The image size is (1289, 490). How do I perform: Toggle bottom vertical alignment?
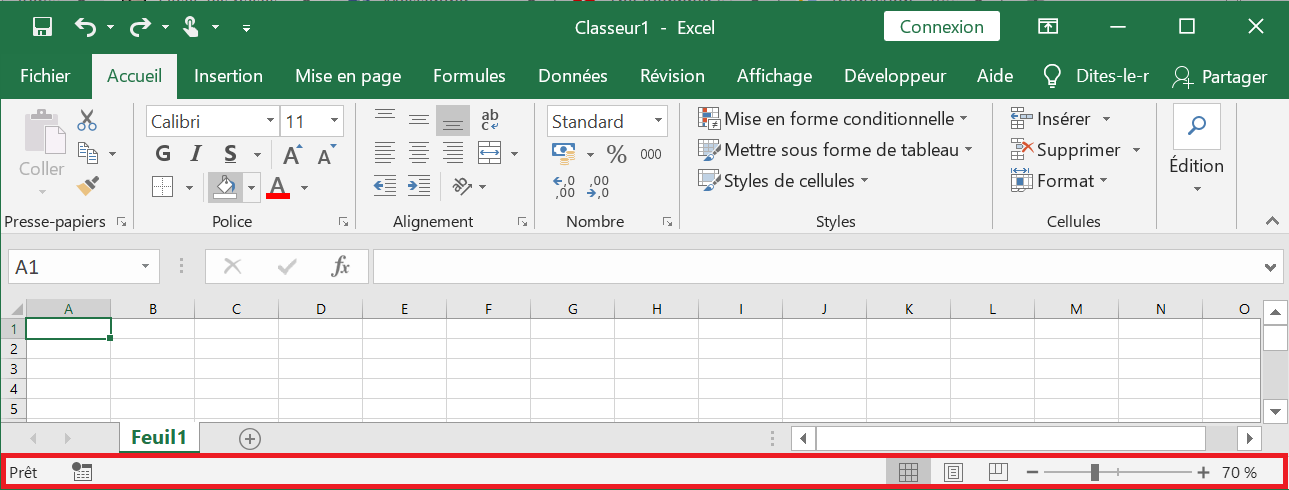pos(453,121)
